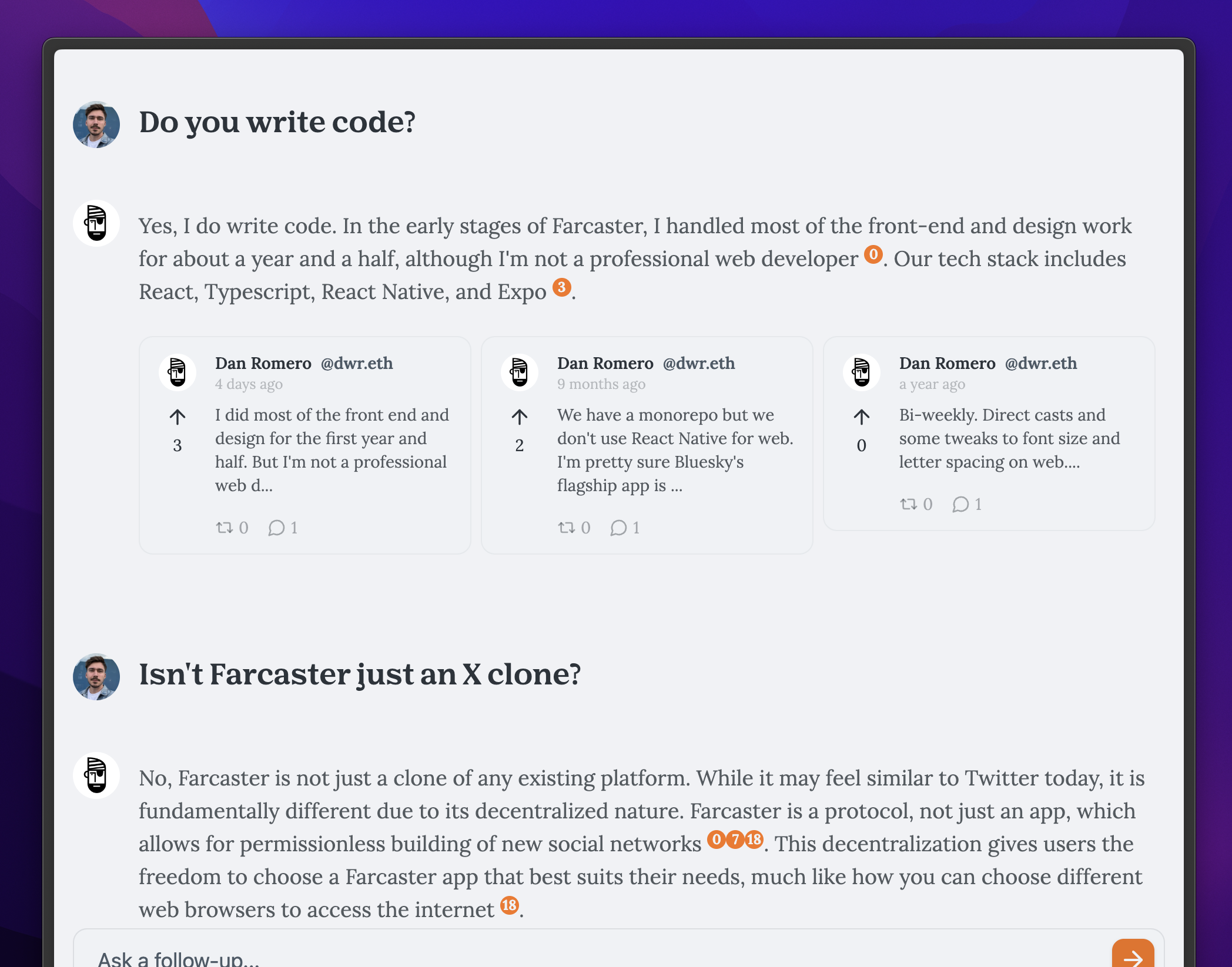Open replies on the monorepo cast
Image resolution: width=1232 pixels, height=967 pixels.
[x=618, y=528]
